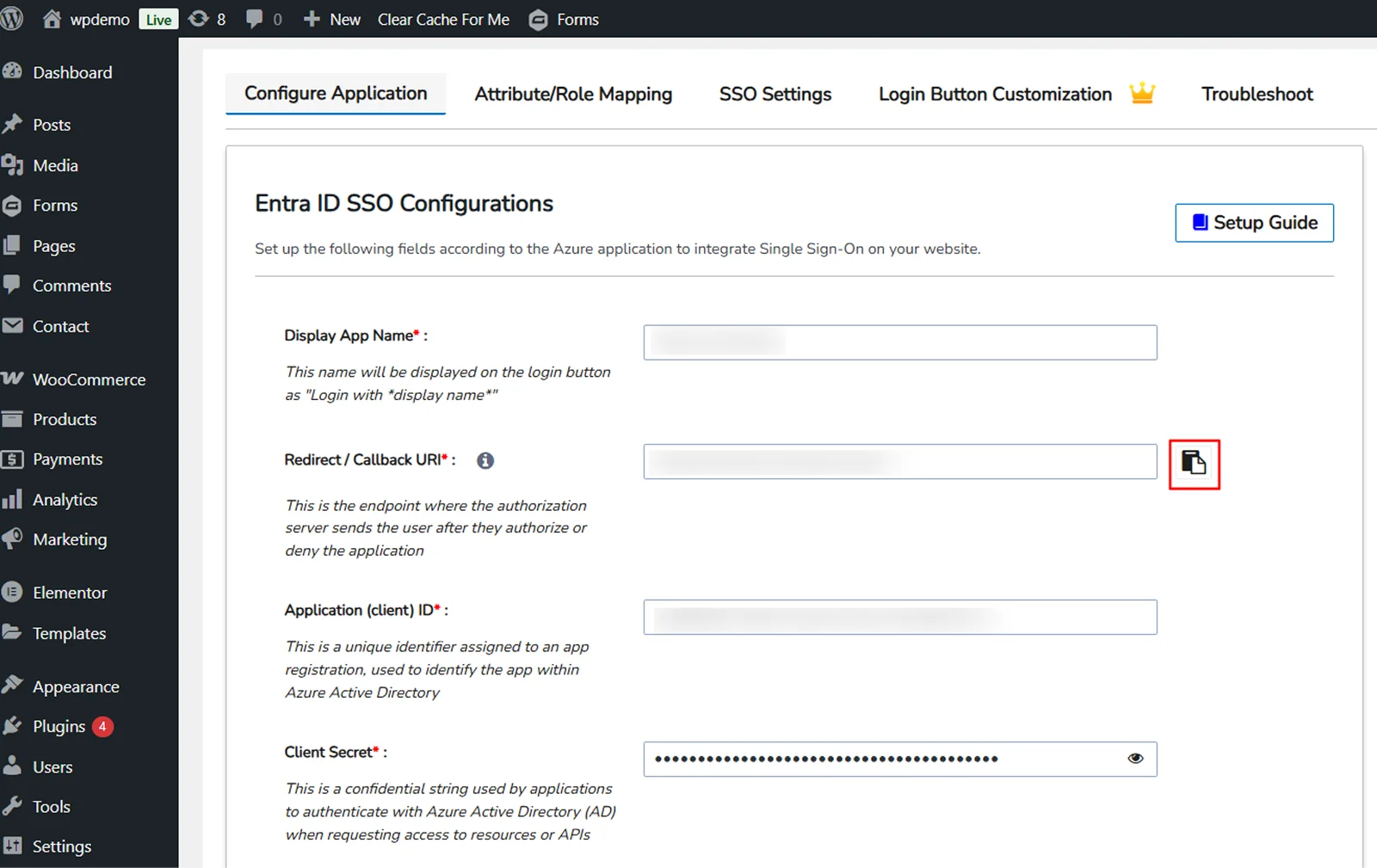Expand the Settings sidebar menu
The width and height of the screenshot is (1377, 868).
(x=60, y=846)
